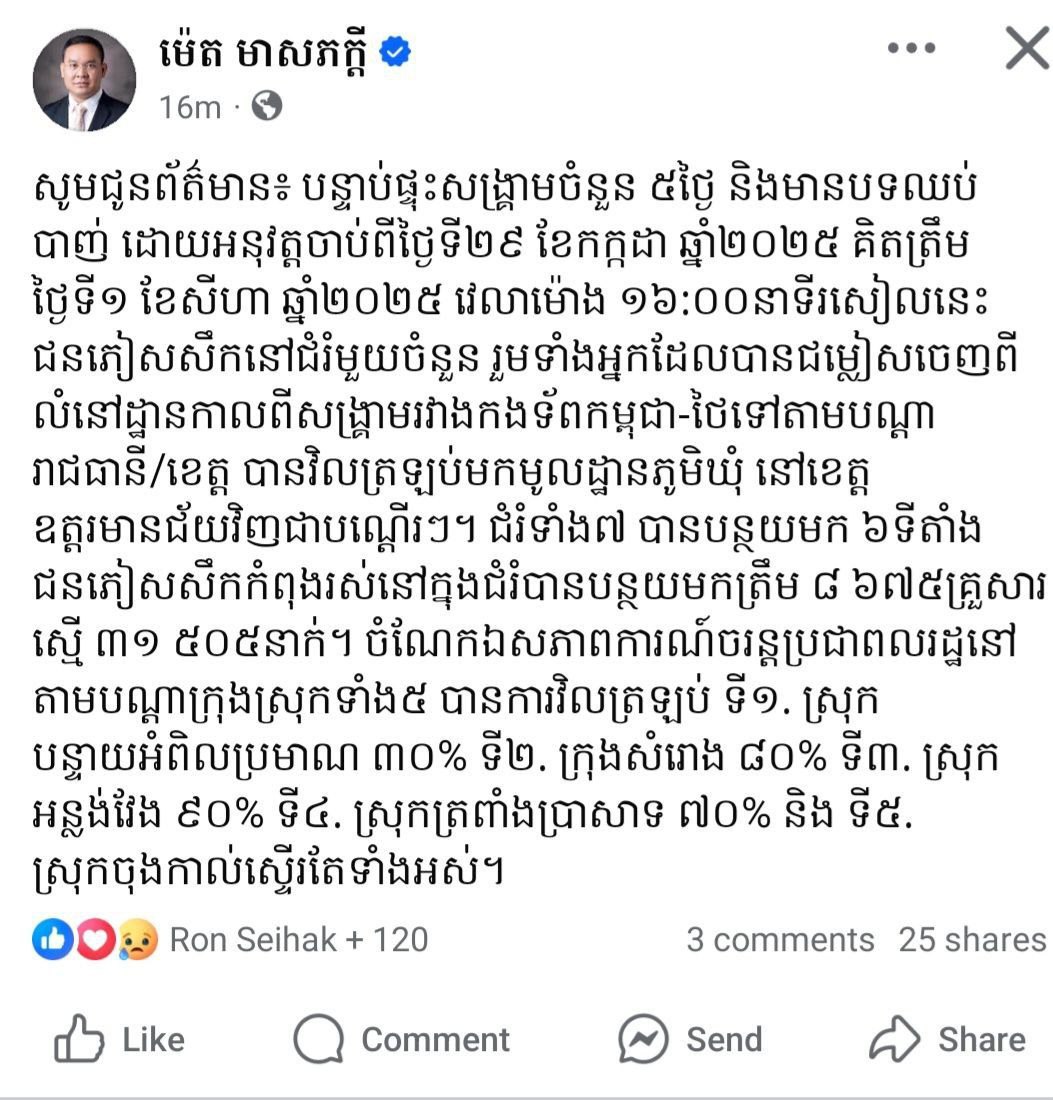Click the outlined thumbs-up Like icon
The width and height of the screenshot is (1053, 1100).
[x=80, y=1040]
